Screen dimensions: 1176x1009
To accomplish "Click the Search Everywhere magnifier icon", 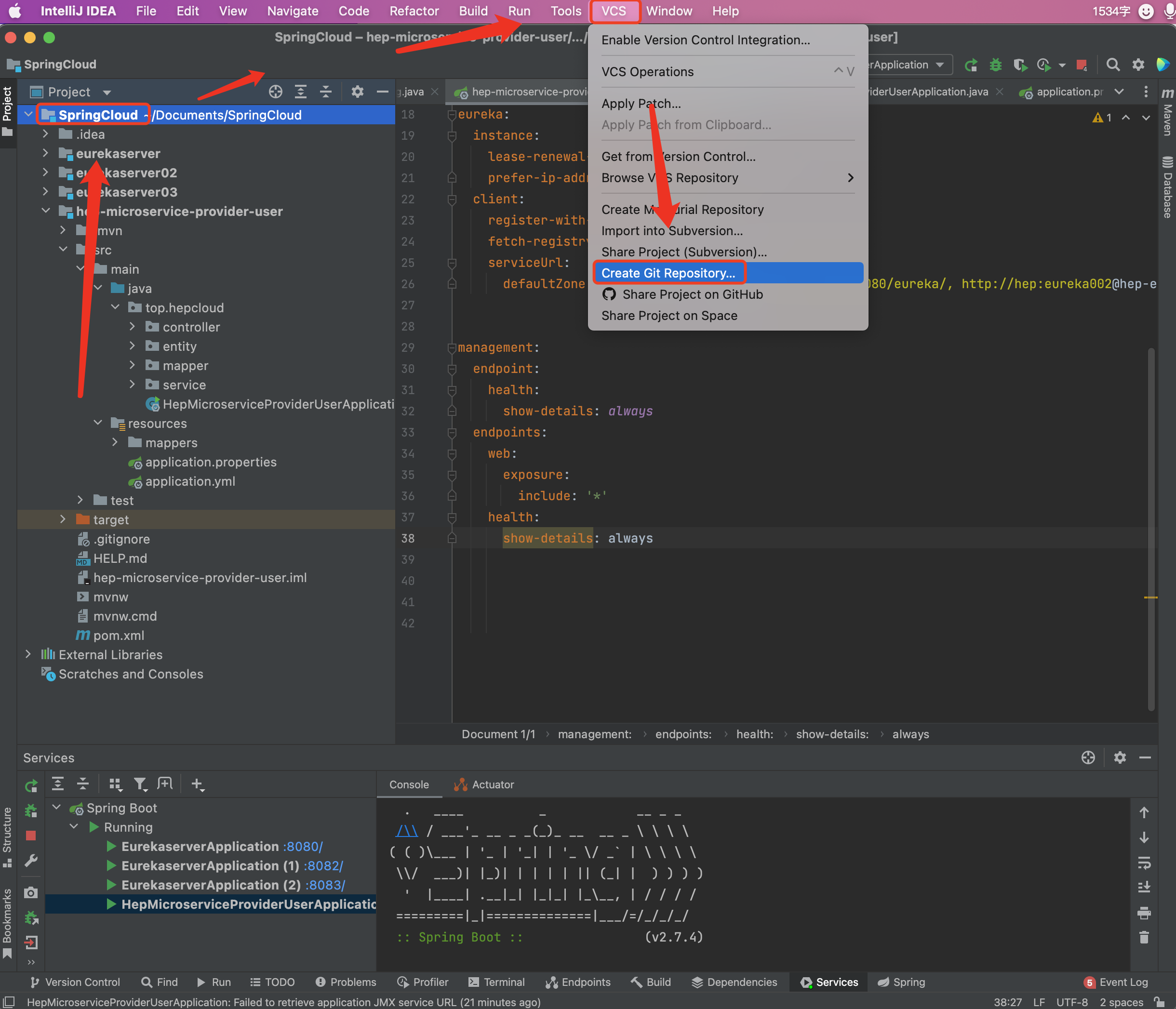I will [1112, 65].
